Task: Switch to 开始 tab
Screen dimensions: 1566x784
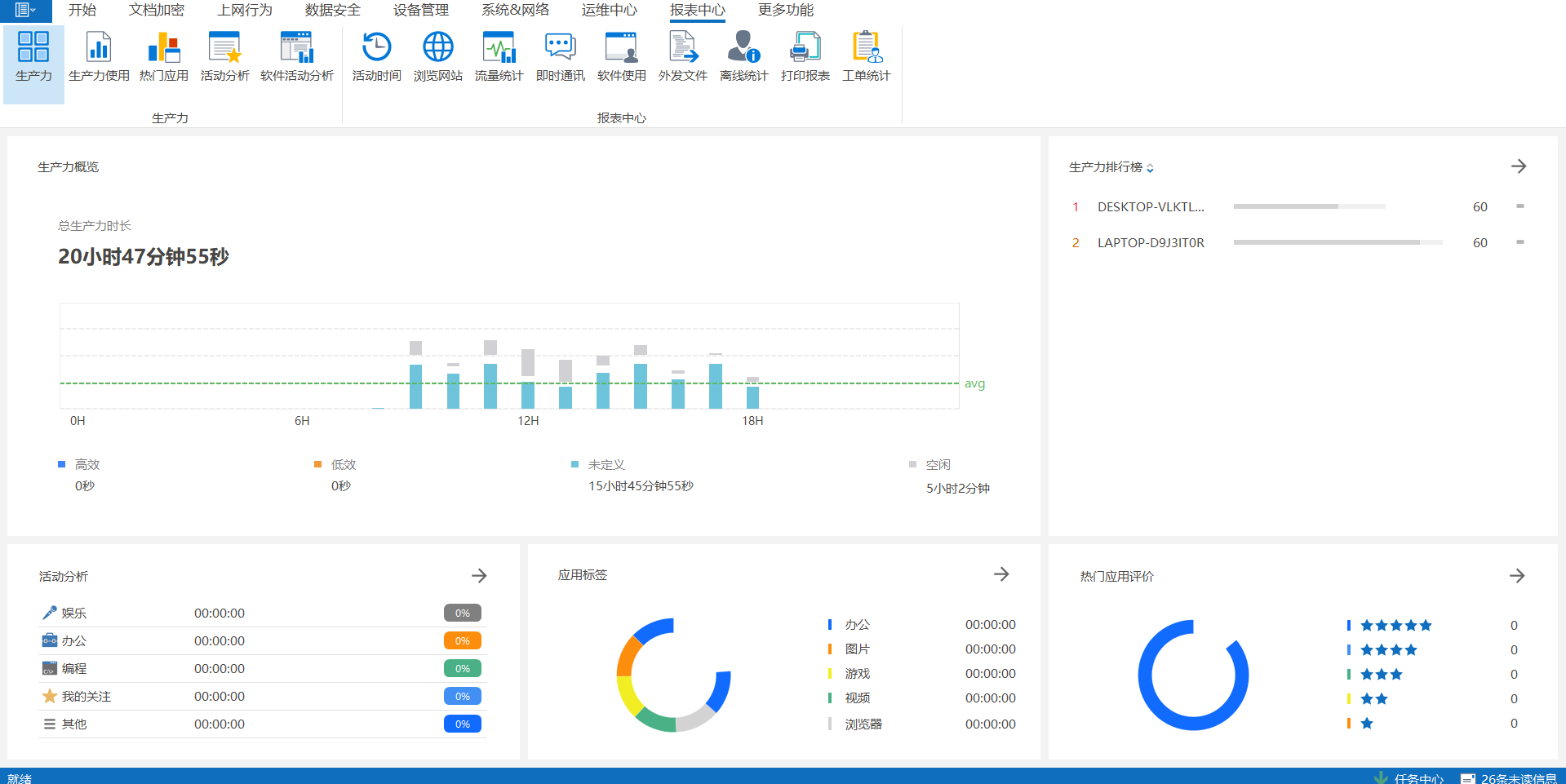Action: pyautogui.click(x=82, y=10)
